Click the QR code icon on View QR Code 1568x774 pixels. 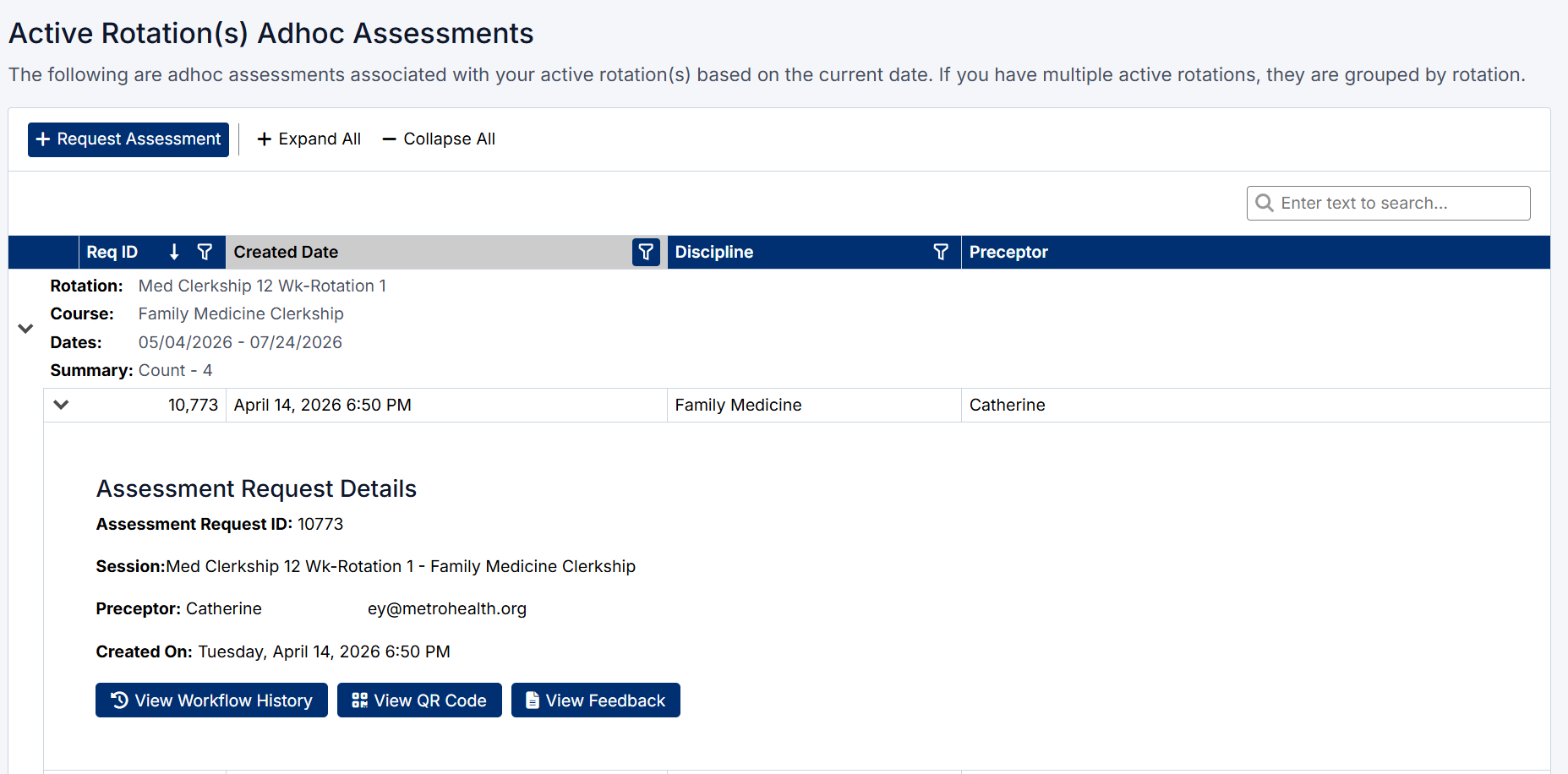[x=358, y=700]
